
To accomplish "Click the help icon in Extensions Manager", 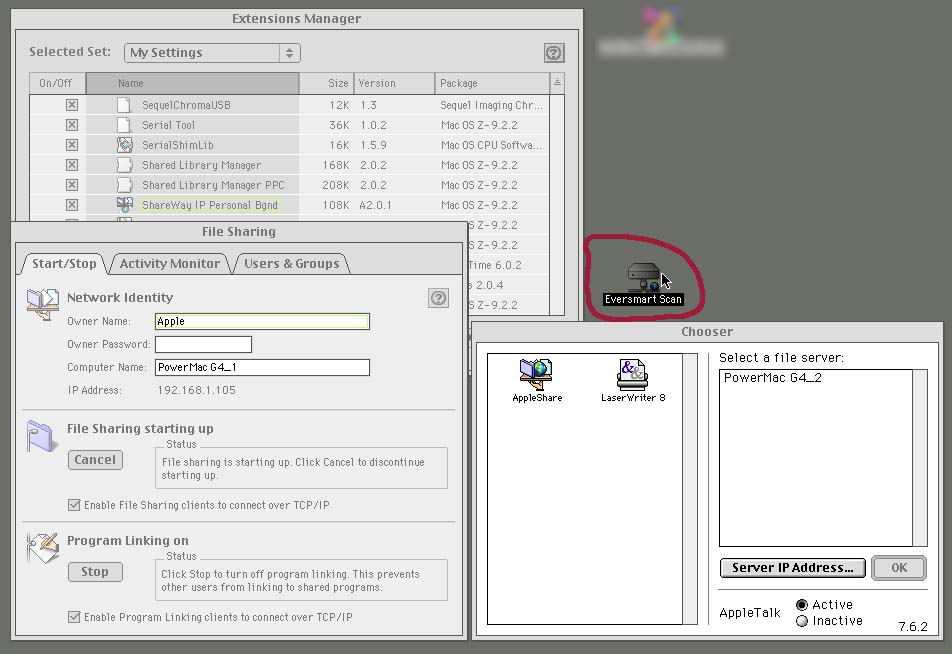I will (x=554, y=53).
